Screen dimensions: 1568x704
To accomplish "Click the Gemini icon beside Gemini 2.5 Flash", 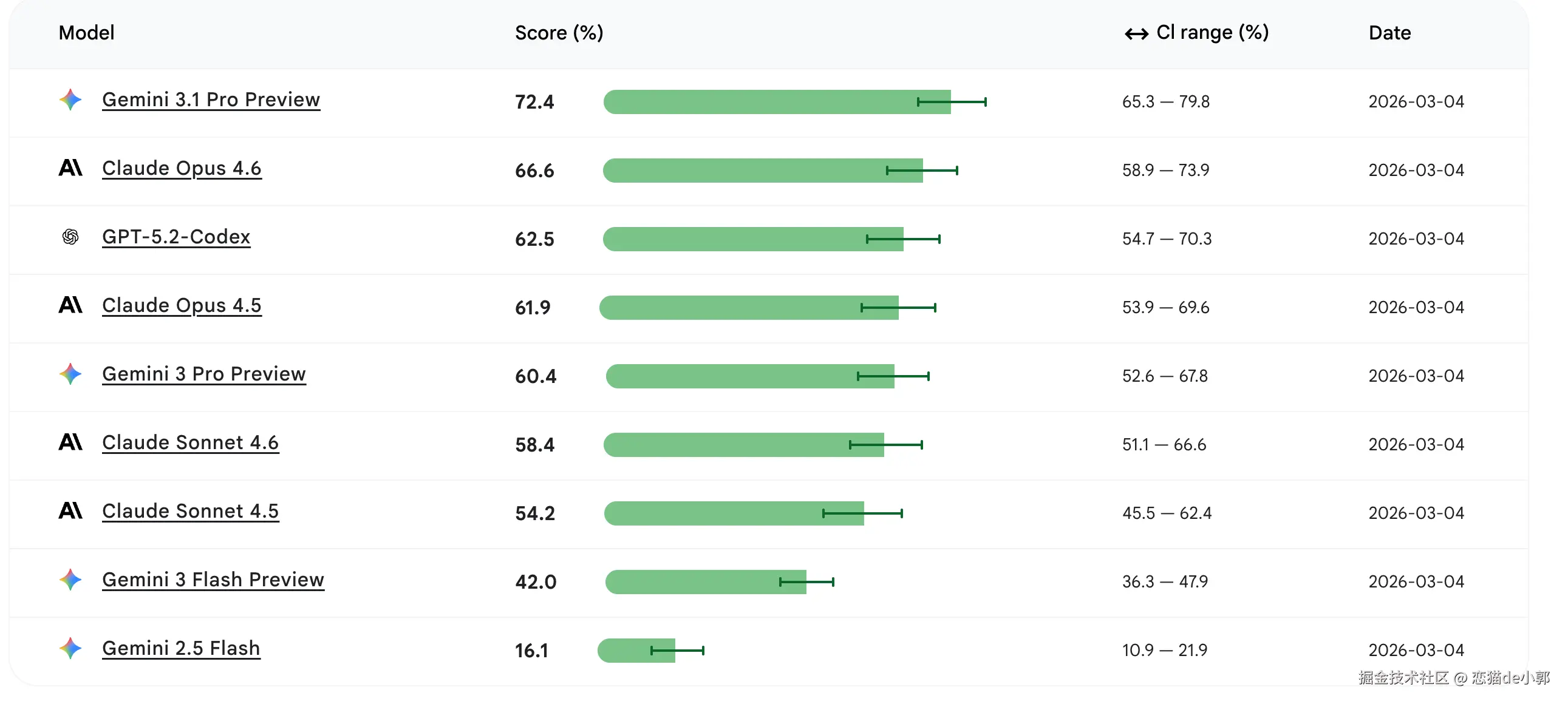I will (70, 649).
